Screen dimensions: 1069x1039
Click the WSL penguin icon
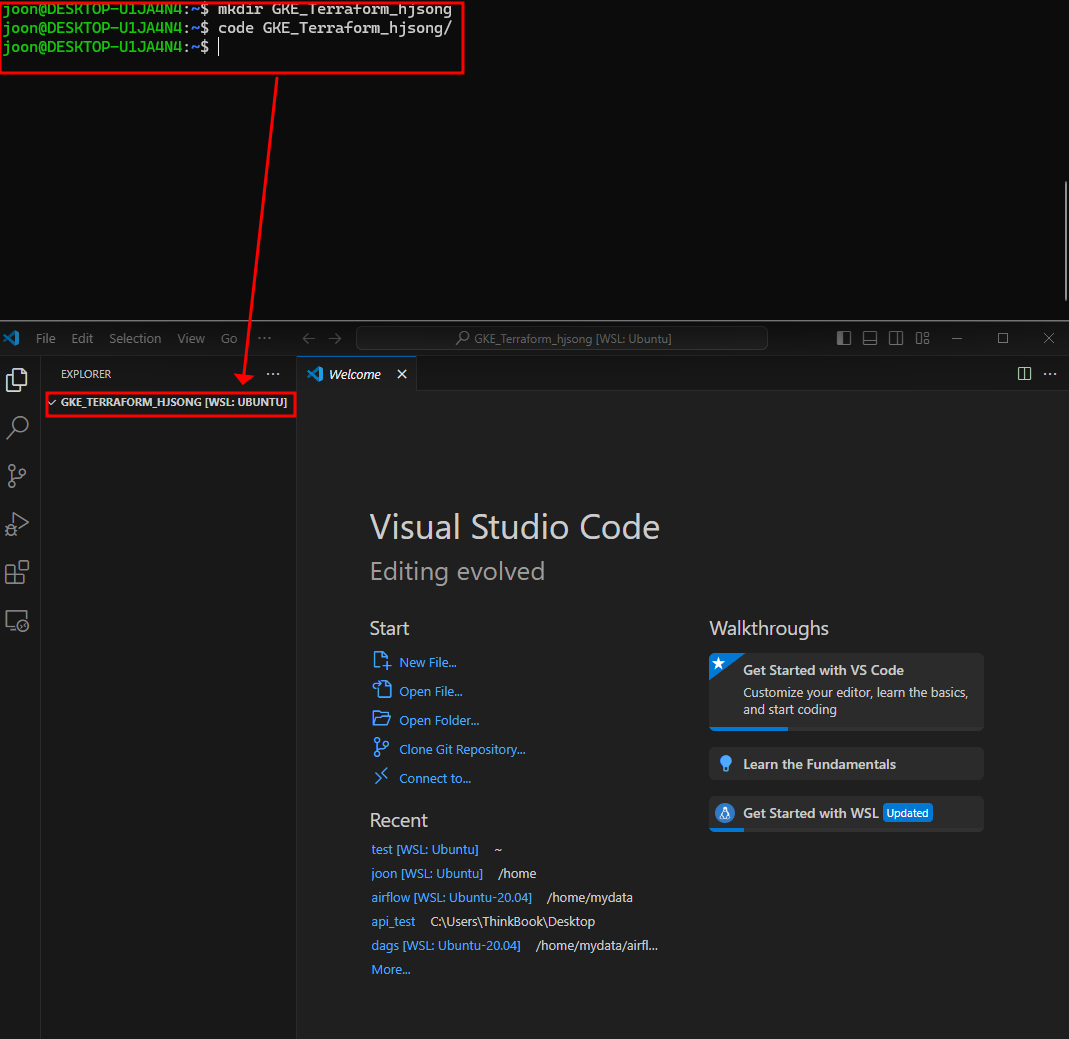[725, 813]
